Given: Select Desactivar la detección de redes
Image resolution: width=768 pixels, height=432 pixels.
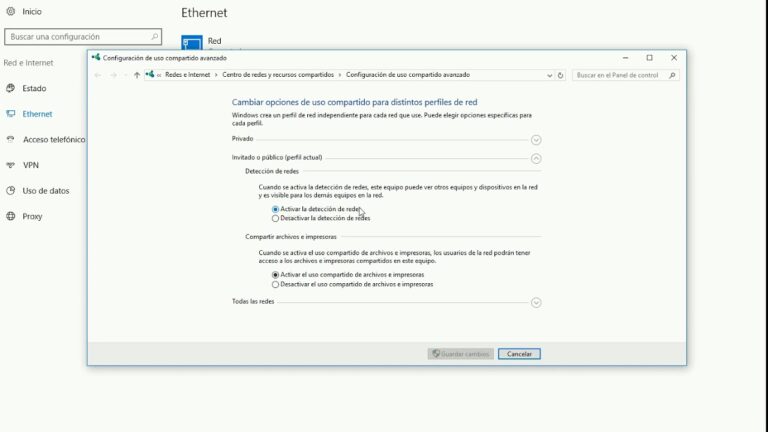Looking at the screenshot, I should 275,218.
